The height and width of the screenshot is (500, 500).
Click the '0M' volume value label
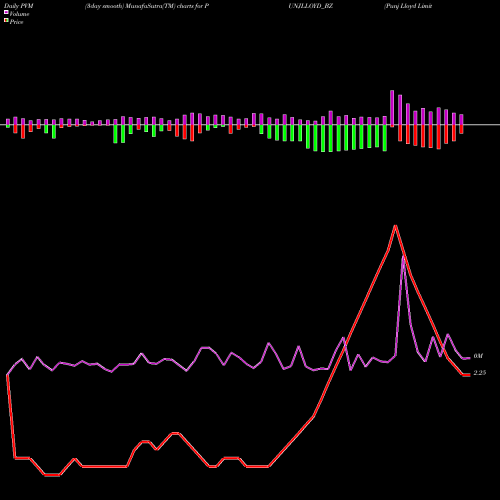pos(478,356)
